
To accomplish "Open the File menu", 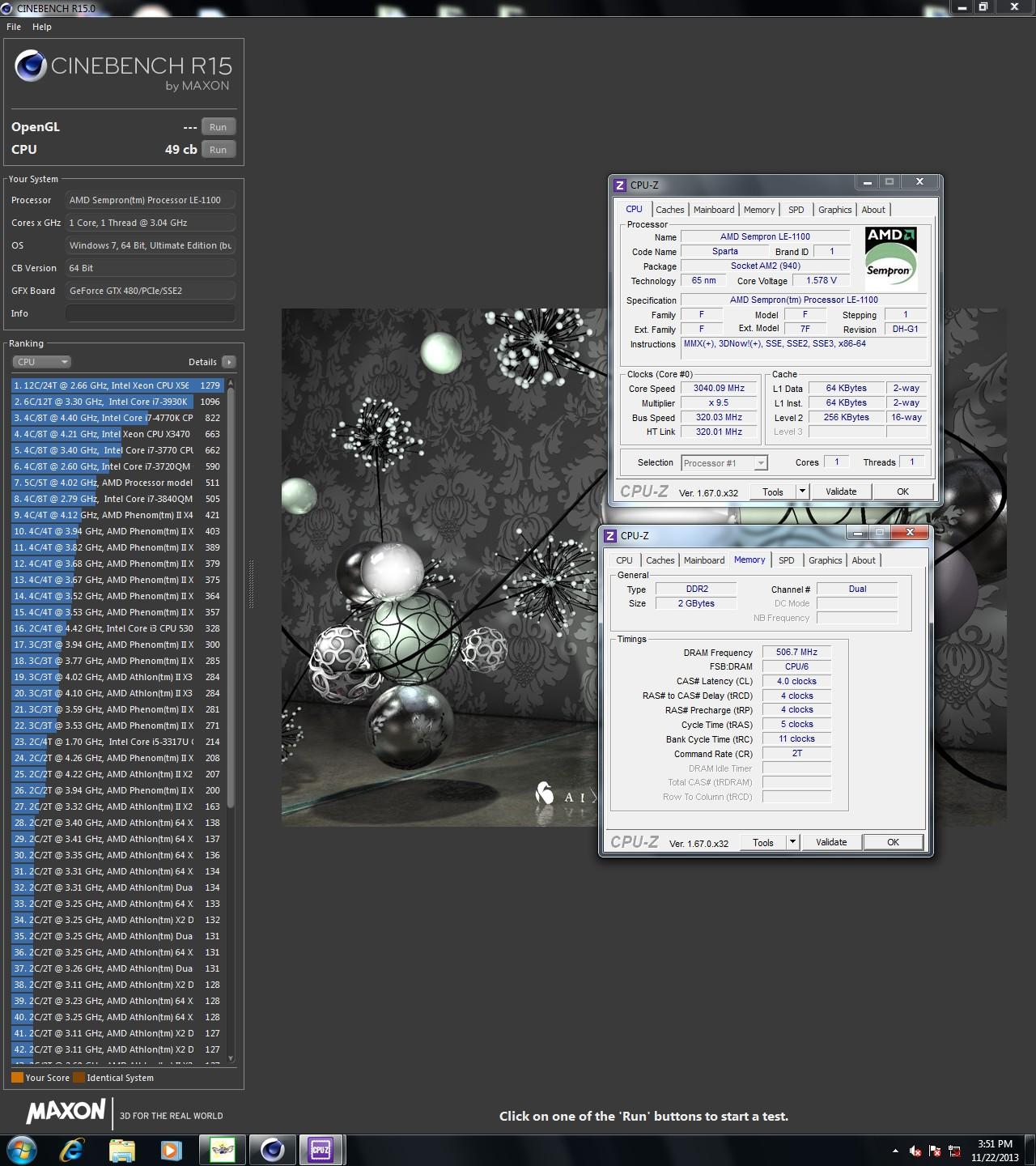I will [14, 27].
